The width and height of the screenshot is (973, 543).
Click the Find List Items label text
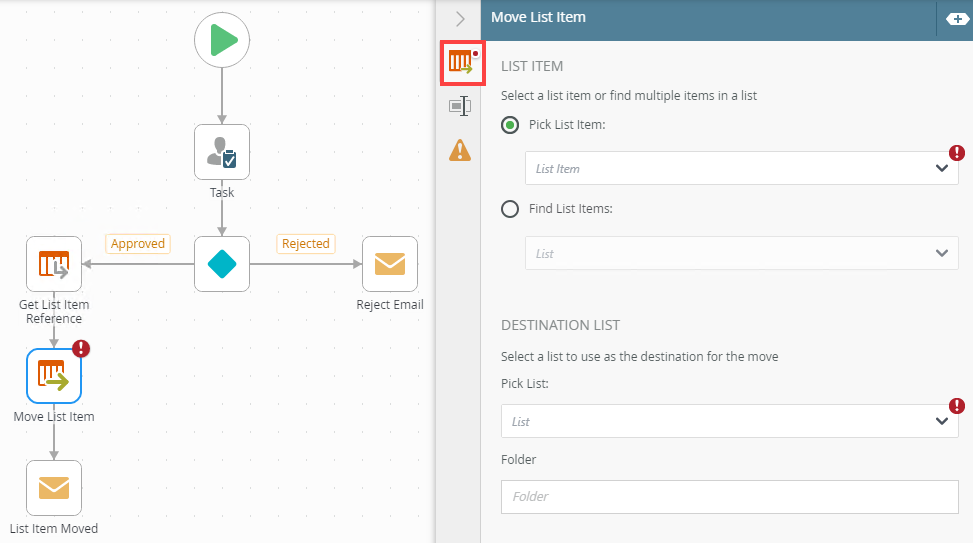pos(571,209)
